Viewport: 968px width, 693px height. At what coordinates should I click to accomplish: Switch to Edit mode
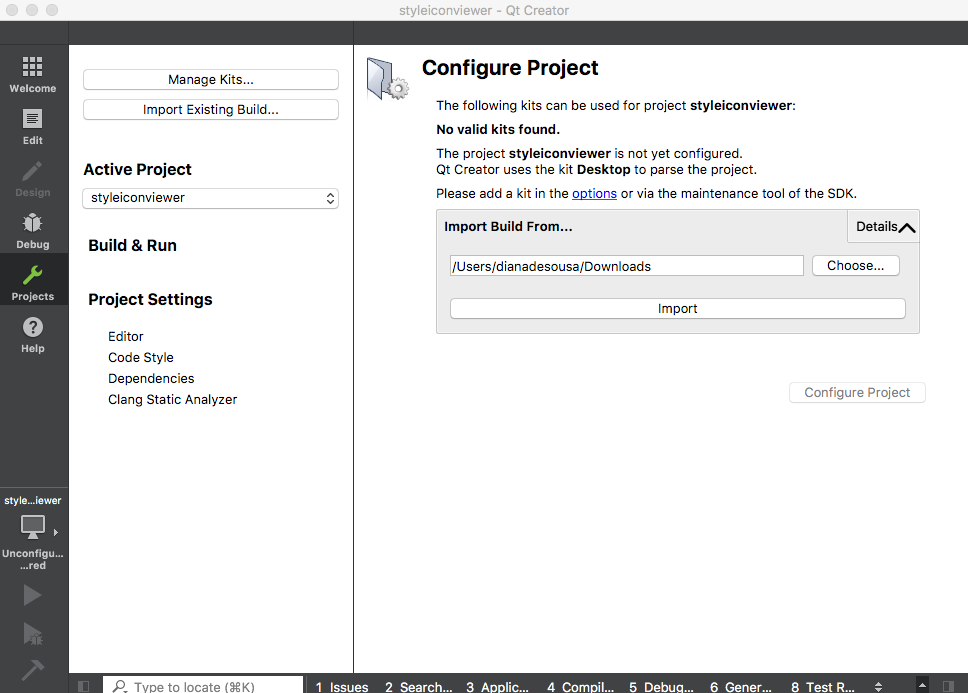[33, 126]
